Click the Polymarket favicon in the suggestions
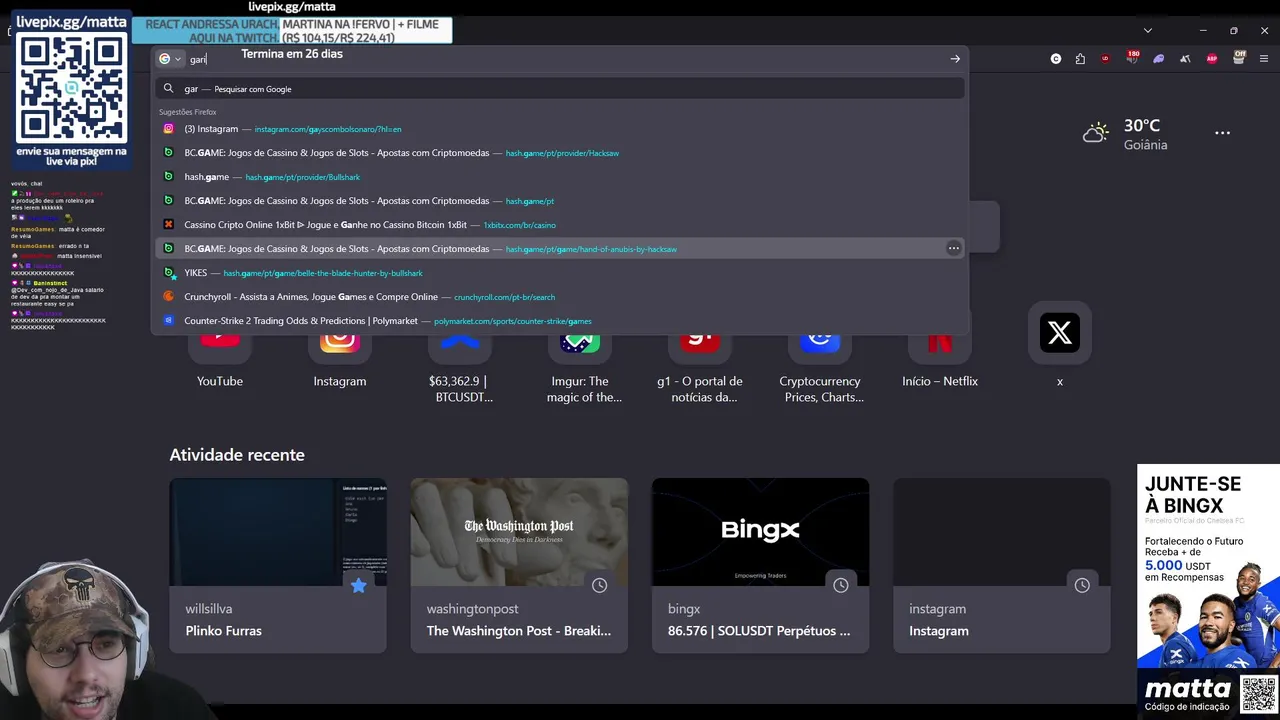Screen dimensions: 1280x720 click(168, 321)
